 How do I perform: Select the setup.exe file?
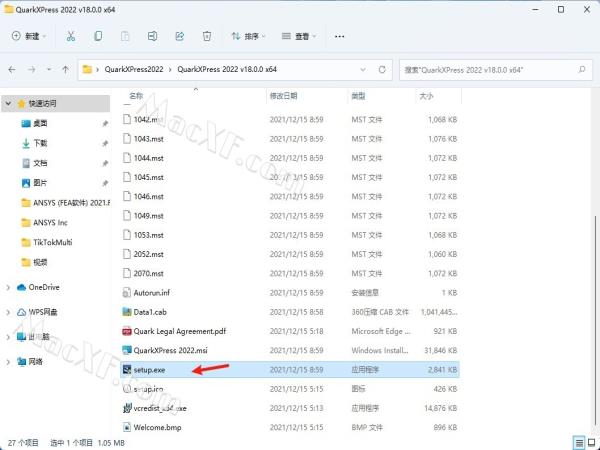[x=149, y=369]
